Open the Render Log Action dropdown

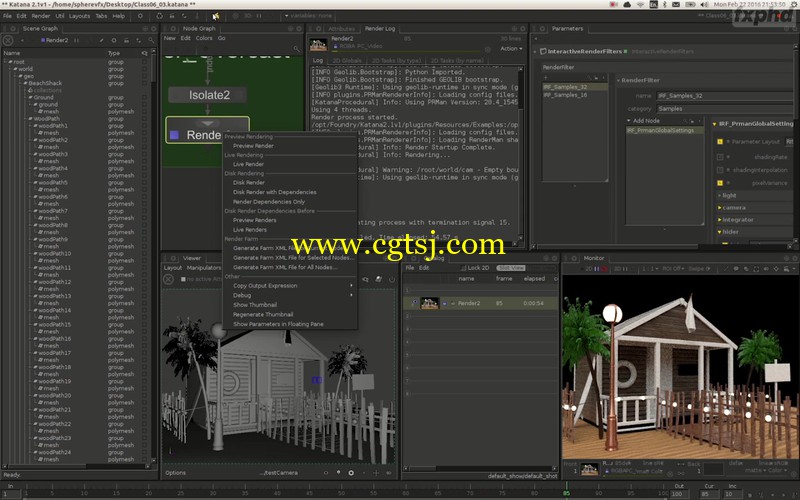pyautogui.click(x=511, y=49)
